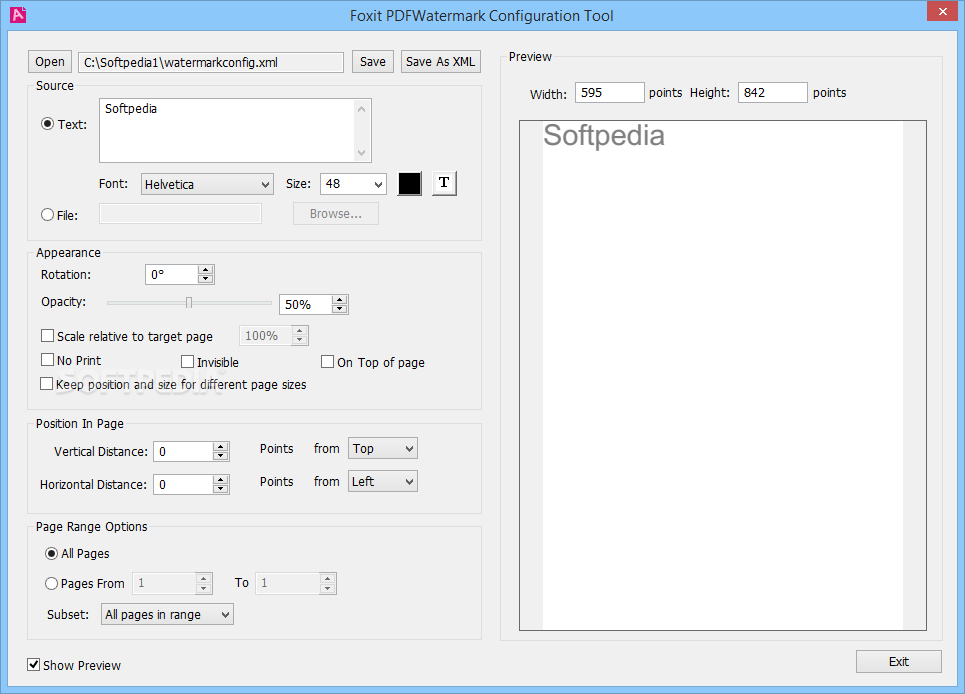Viewport: 965px width, 694px height.
Task: Open the horizontal from Left dropdown
Action: coord(383,481)
